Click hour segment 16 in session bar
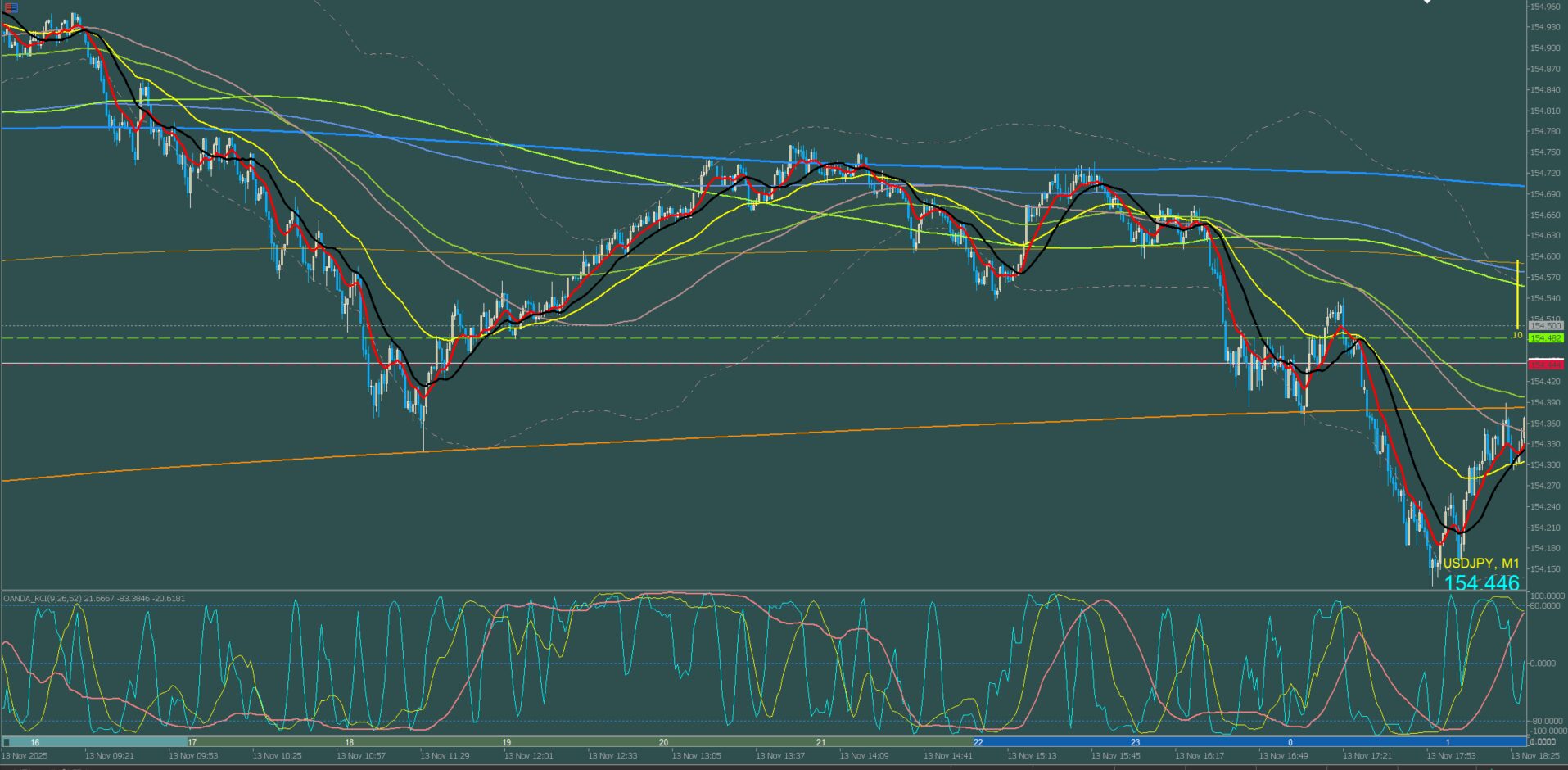Screen dimensions: 1568x770 pos(34,742)
